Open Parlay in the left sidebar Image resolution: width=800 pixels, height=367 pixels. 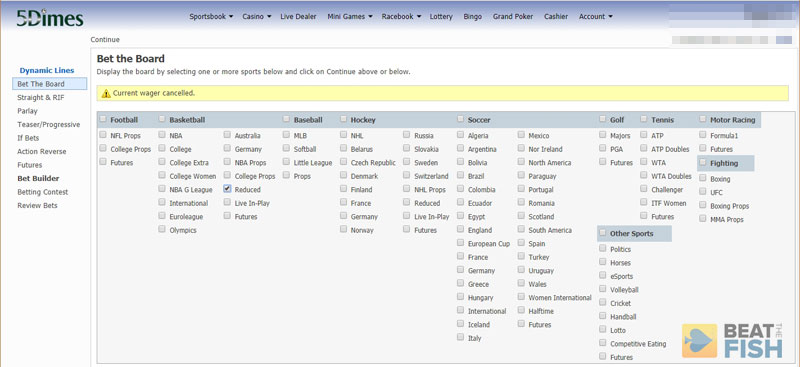[x=28, y=111]
